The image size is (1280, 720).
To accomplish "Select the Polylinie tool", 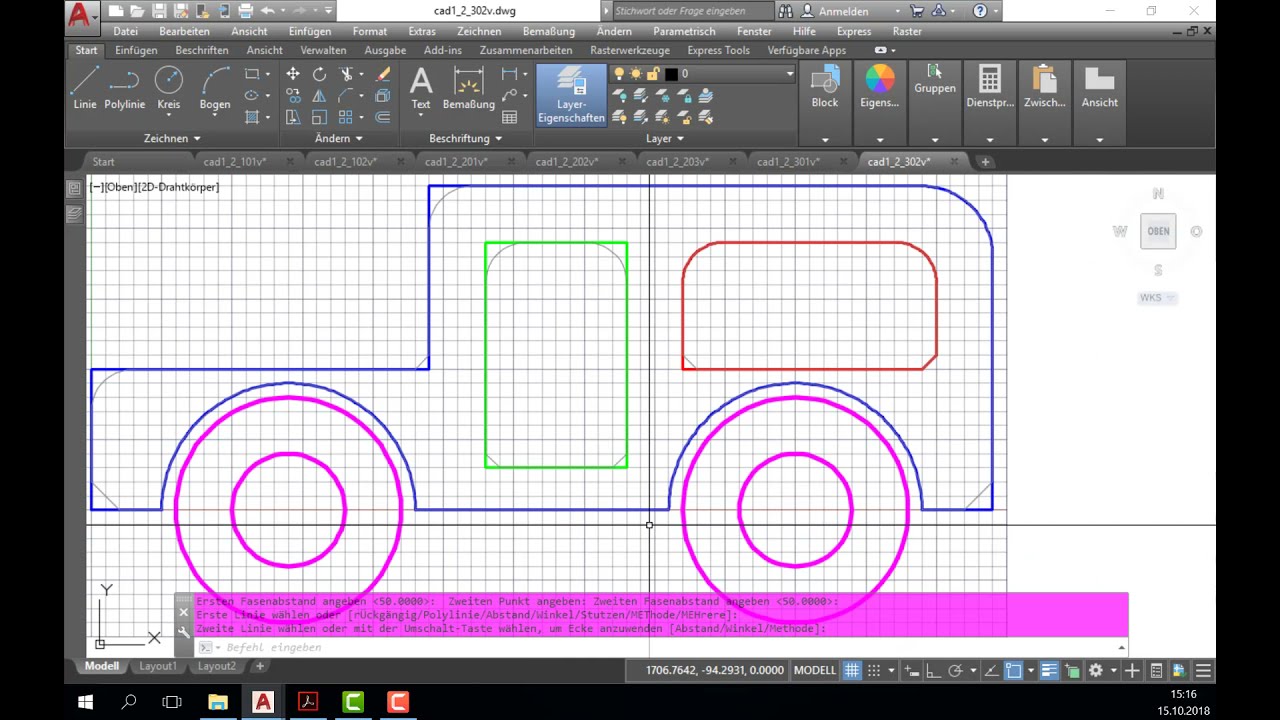I will pyautogui.click(x=125, y=88).
